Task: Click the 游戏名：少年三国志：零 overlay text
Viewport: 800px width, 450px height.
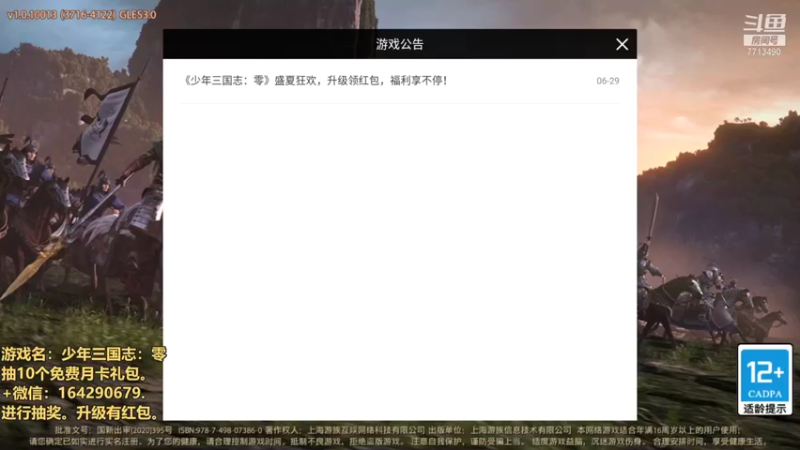Action: [84, 354]
